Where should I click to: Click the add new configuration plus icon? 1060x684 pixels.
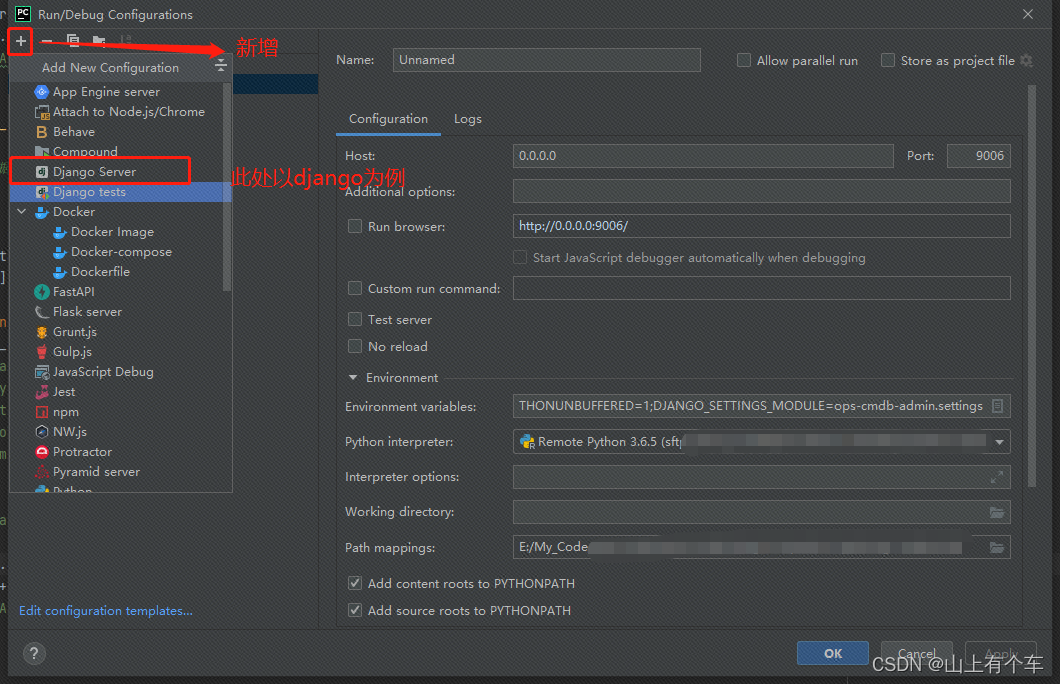[21, 41]
